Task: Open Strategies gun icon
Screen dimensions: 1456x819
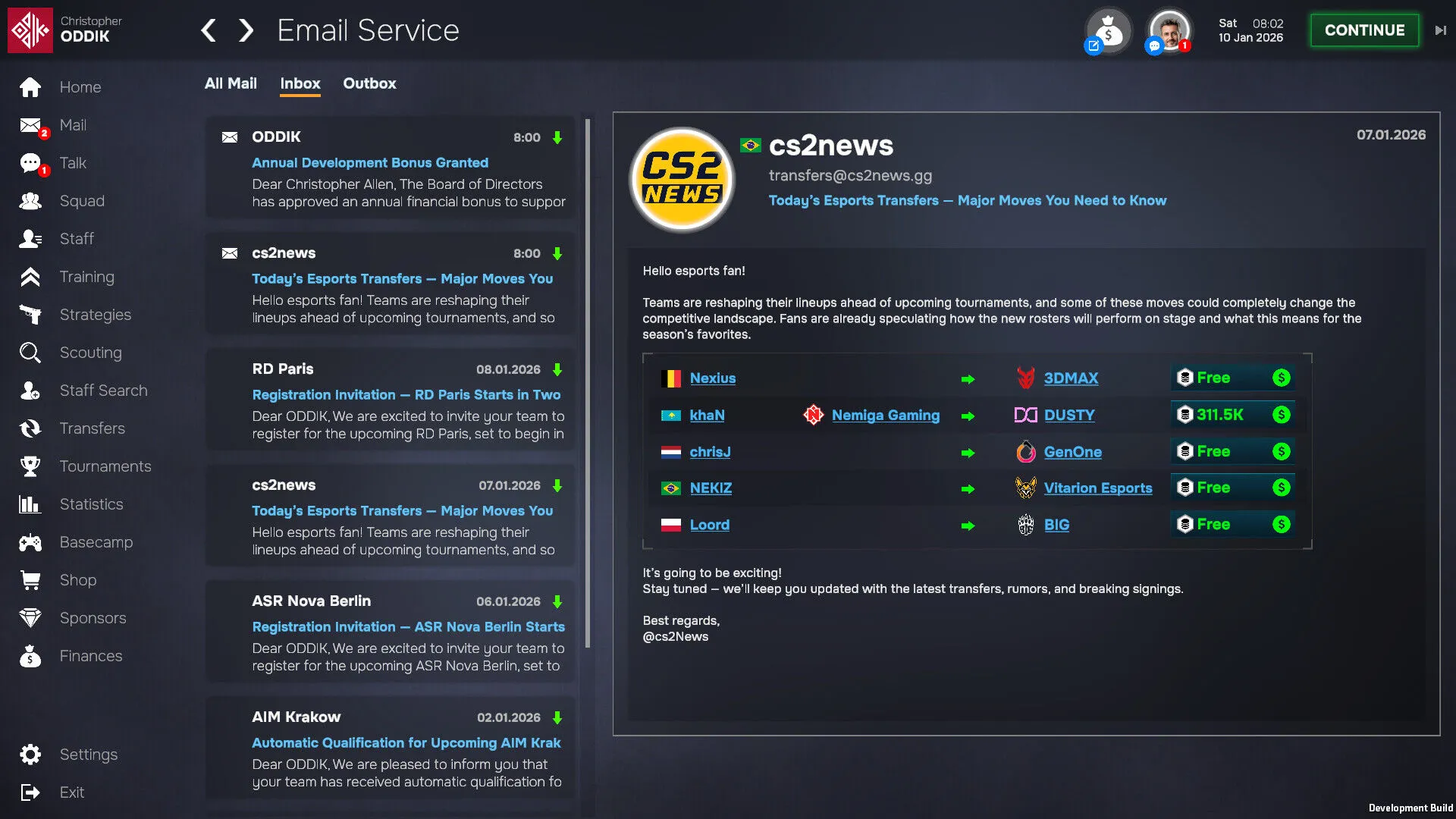Action: point(30,315)
